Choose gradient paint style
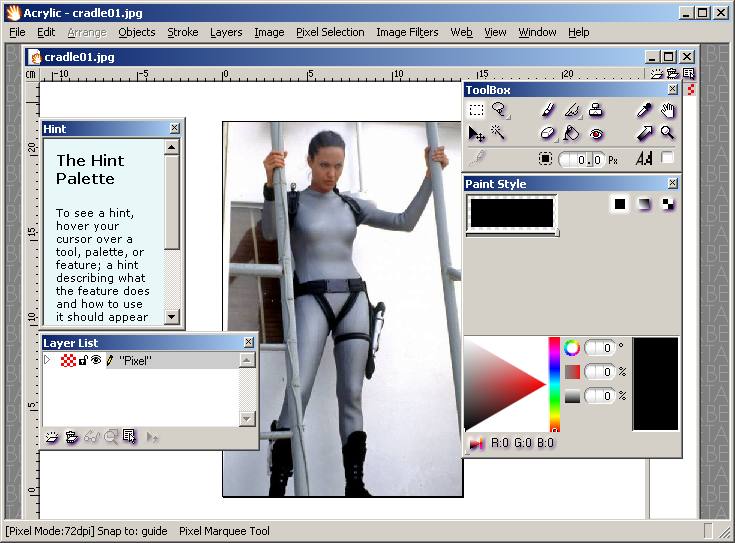Image resolution: width=735 pixels, height=543 pixels. [x=644, y=204]
